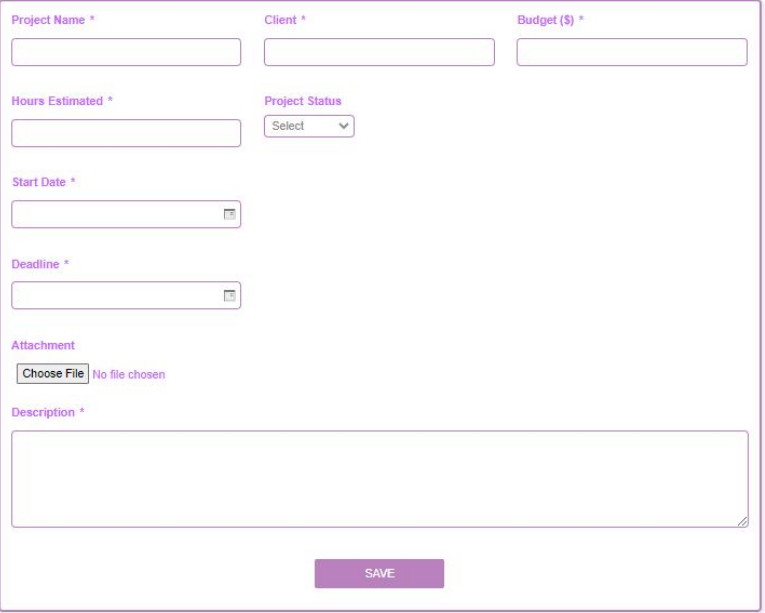The image size is (765, 613).
Task: Click inside the Description text area
Action: coord(379,478)
